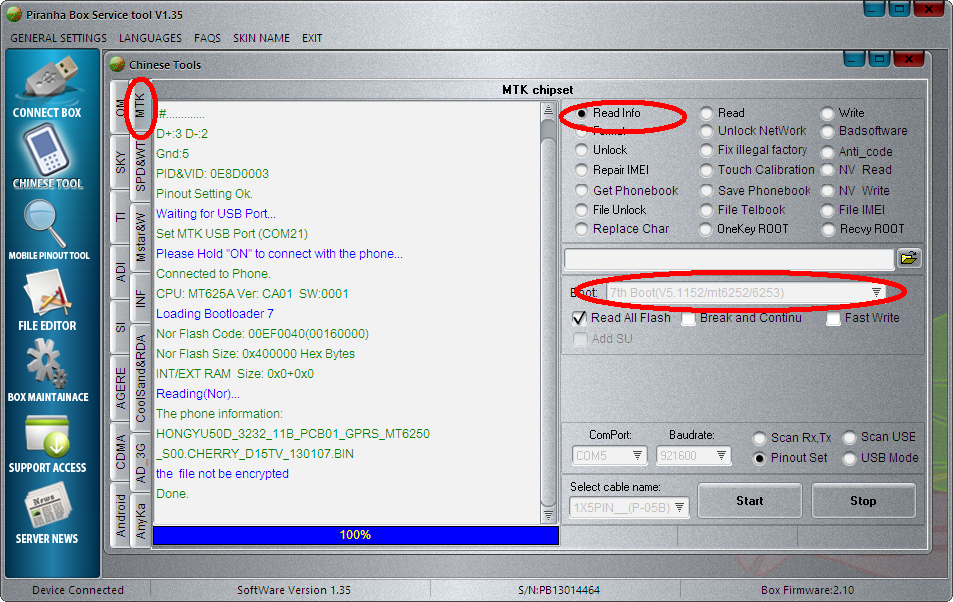Choose the Repair IMEI radio option
Image resolution: width=953 pixels, height=602 pixels.
[582, 170]
